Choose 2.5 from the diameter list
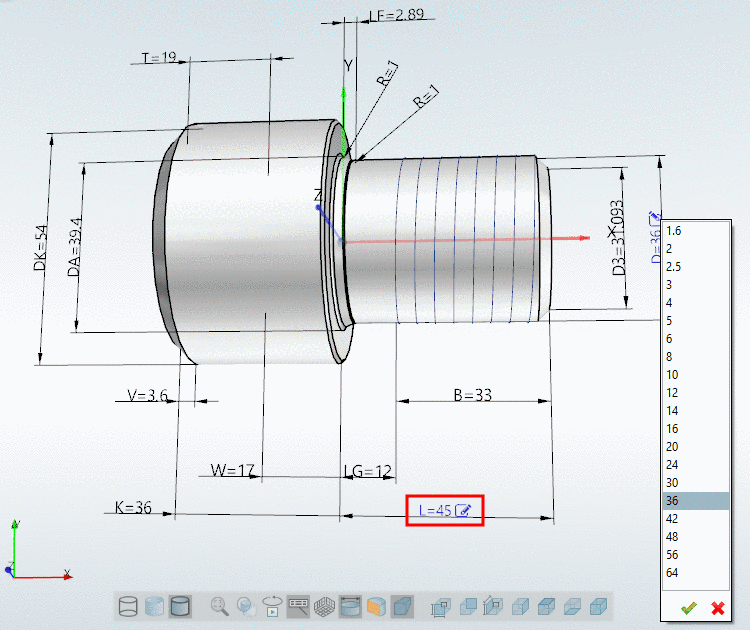 coord(696,267)
